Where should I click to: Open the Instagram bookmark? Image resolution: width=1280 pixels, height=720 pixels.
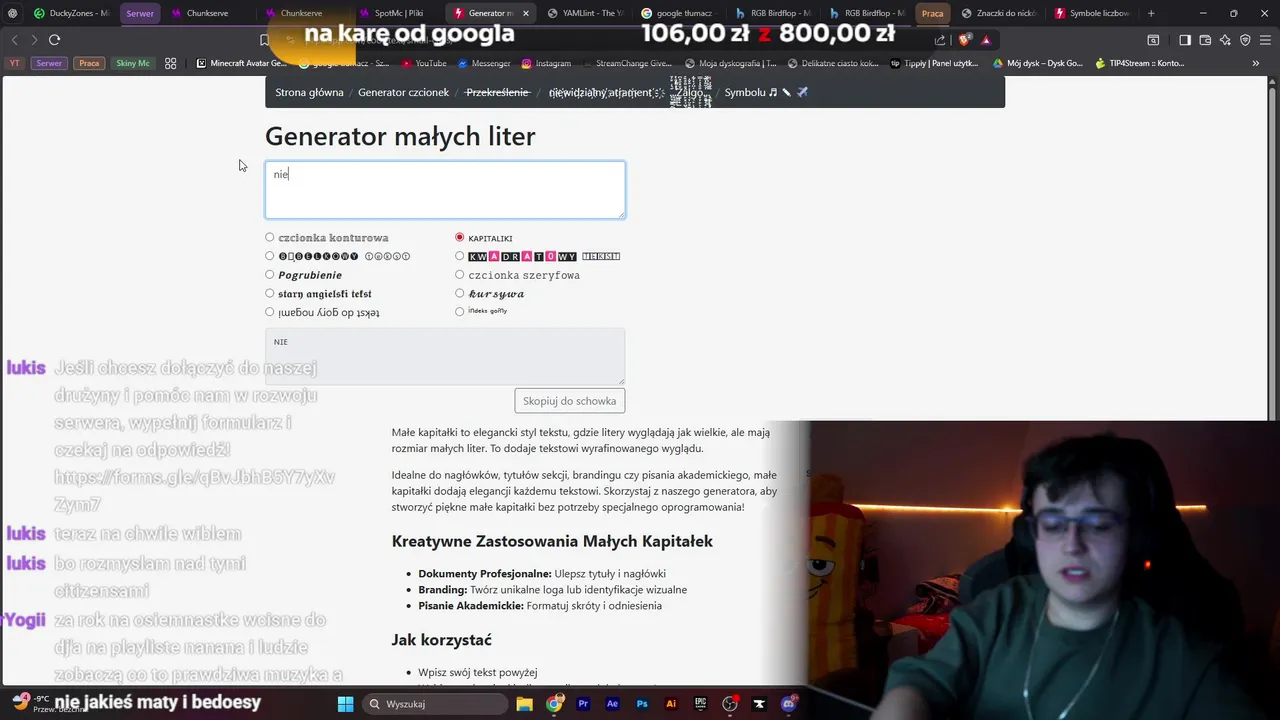(546, 63)
